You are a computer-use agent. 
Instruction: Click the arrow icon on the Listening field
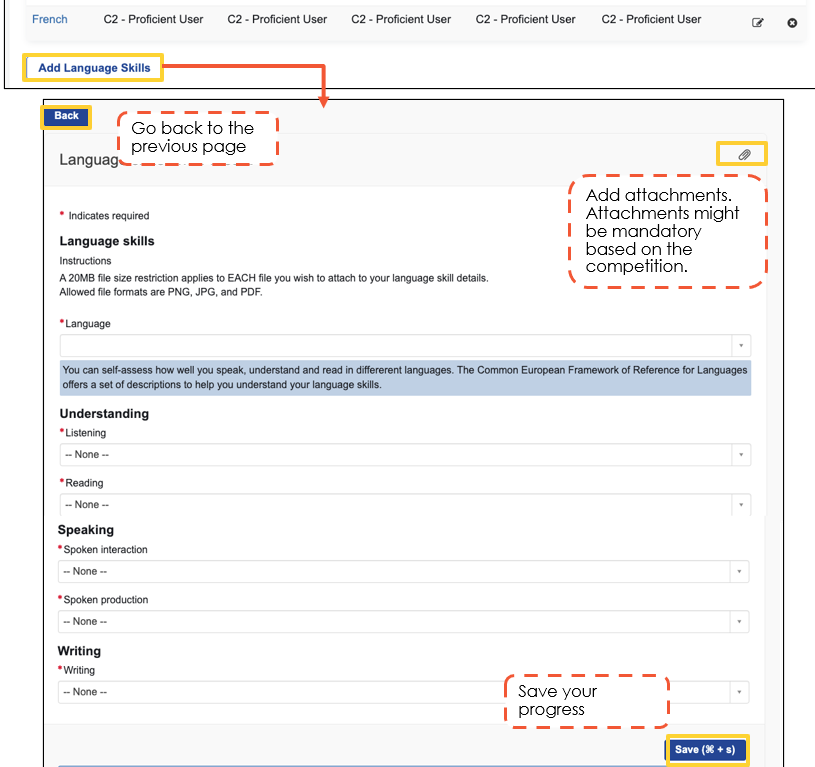pyautogui.click(x=741, y=455)
